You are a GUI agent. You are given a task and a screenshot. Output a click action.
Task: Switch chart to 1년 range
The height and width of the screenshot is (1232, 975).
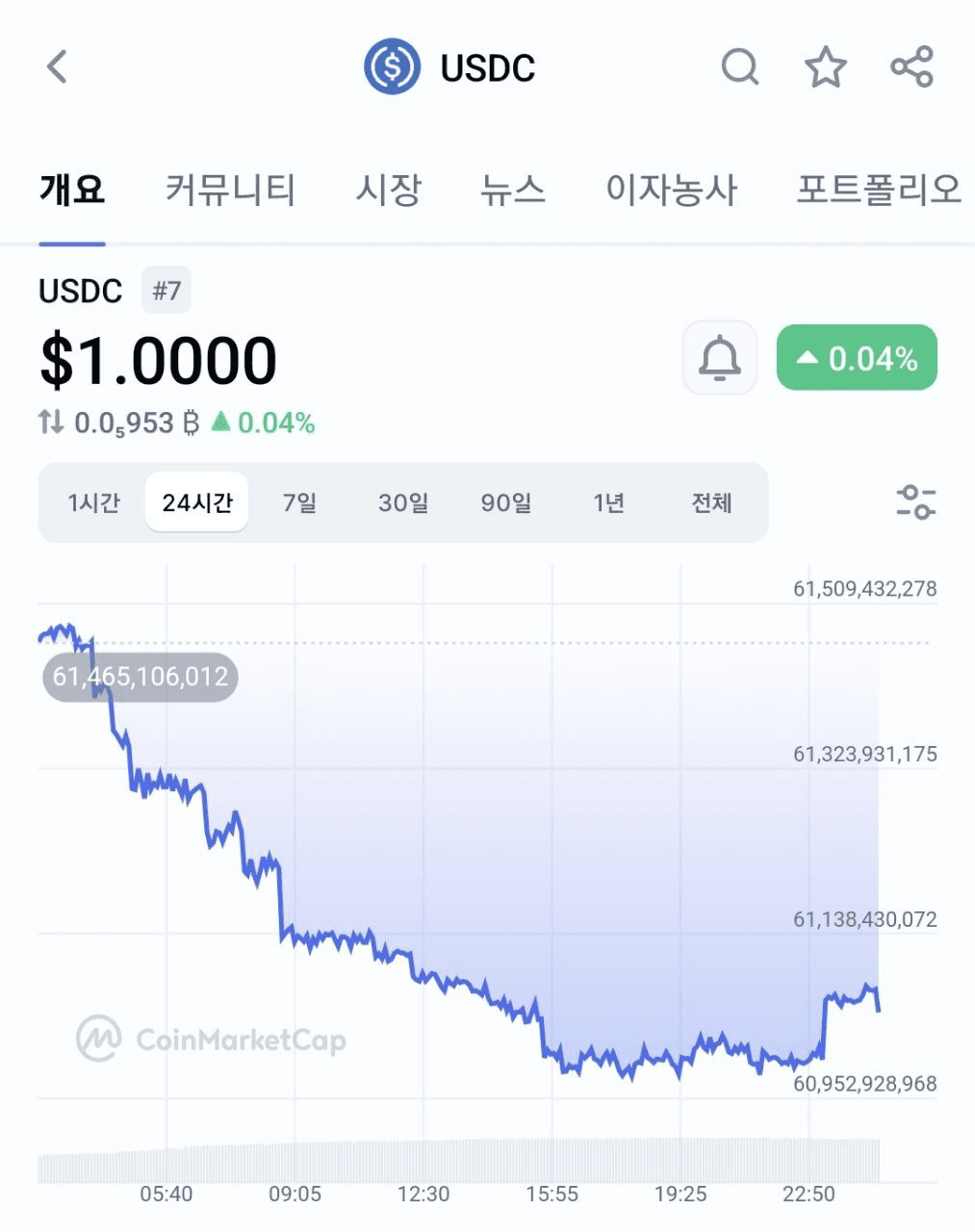609,502
